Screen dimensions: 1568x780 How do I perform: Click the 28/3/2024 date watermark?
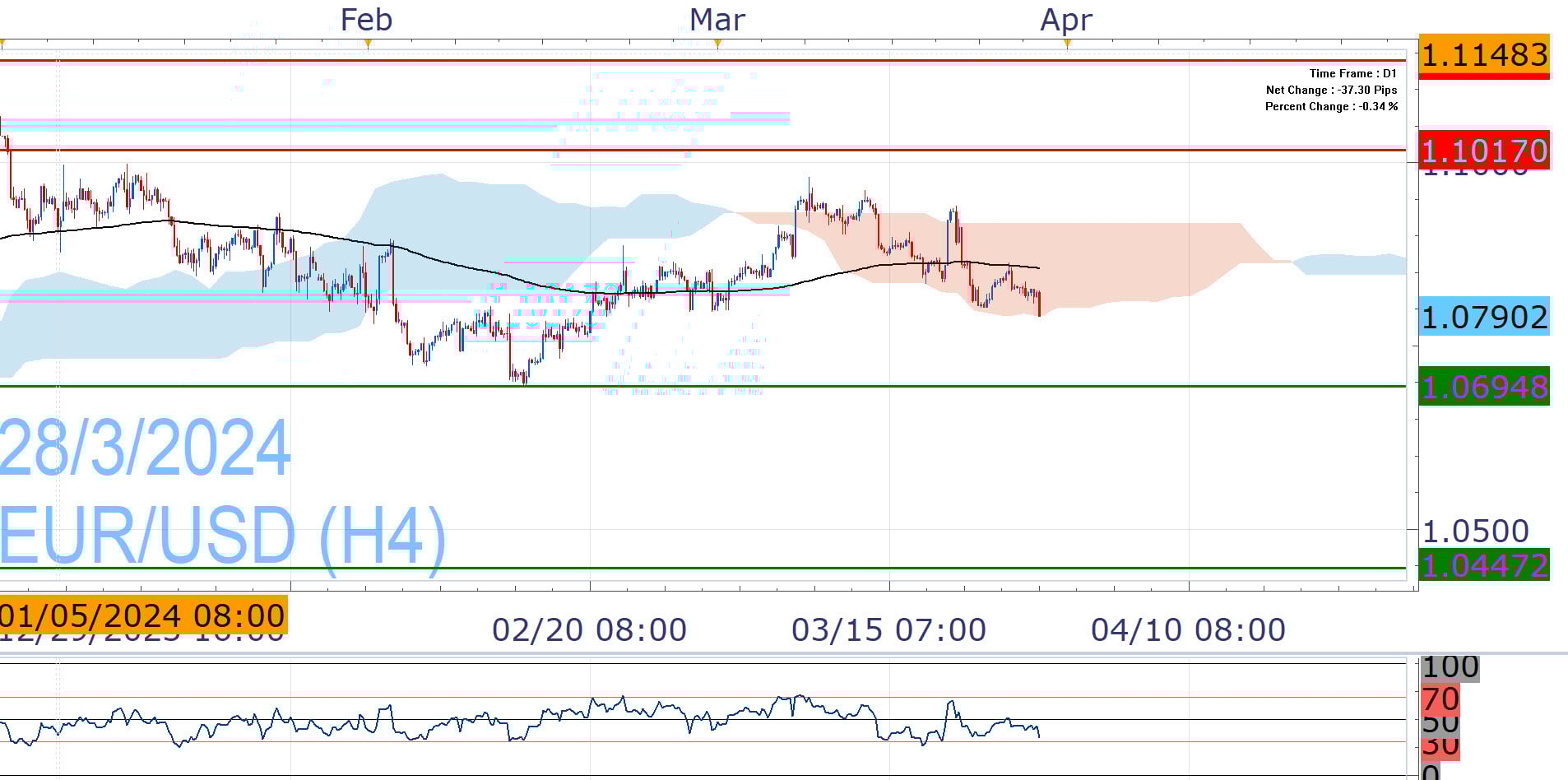[146, 448]
